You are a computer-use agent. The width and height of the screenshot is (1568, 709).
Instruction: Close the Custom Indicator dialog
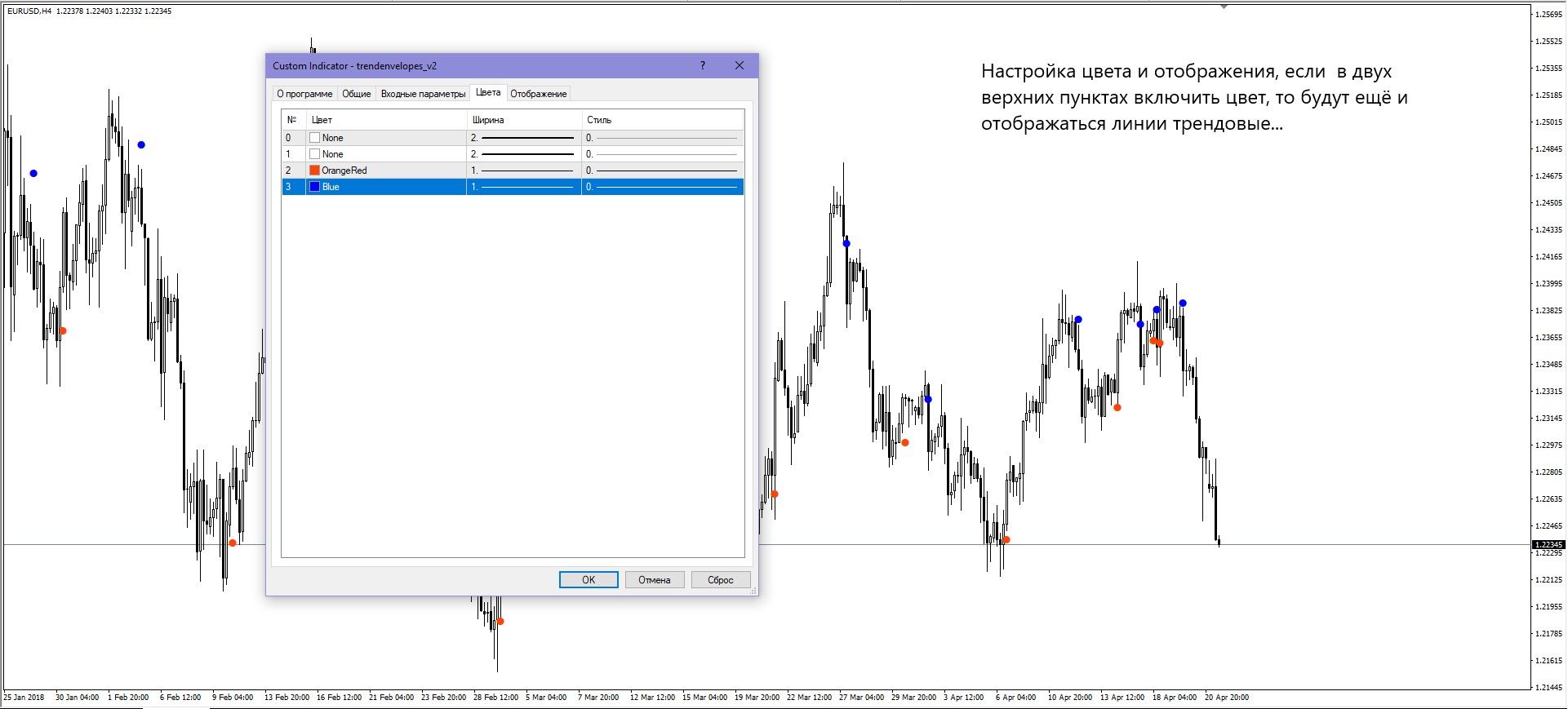740,65
